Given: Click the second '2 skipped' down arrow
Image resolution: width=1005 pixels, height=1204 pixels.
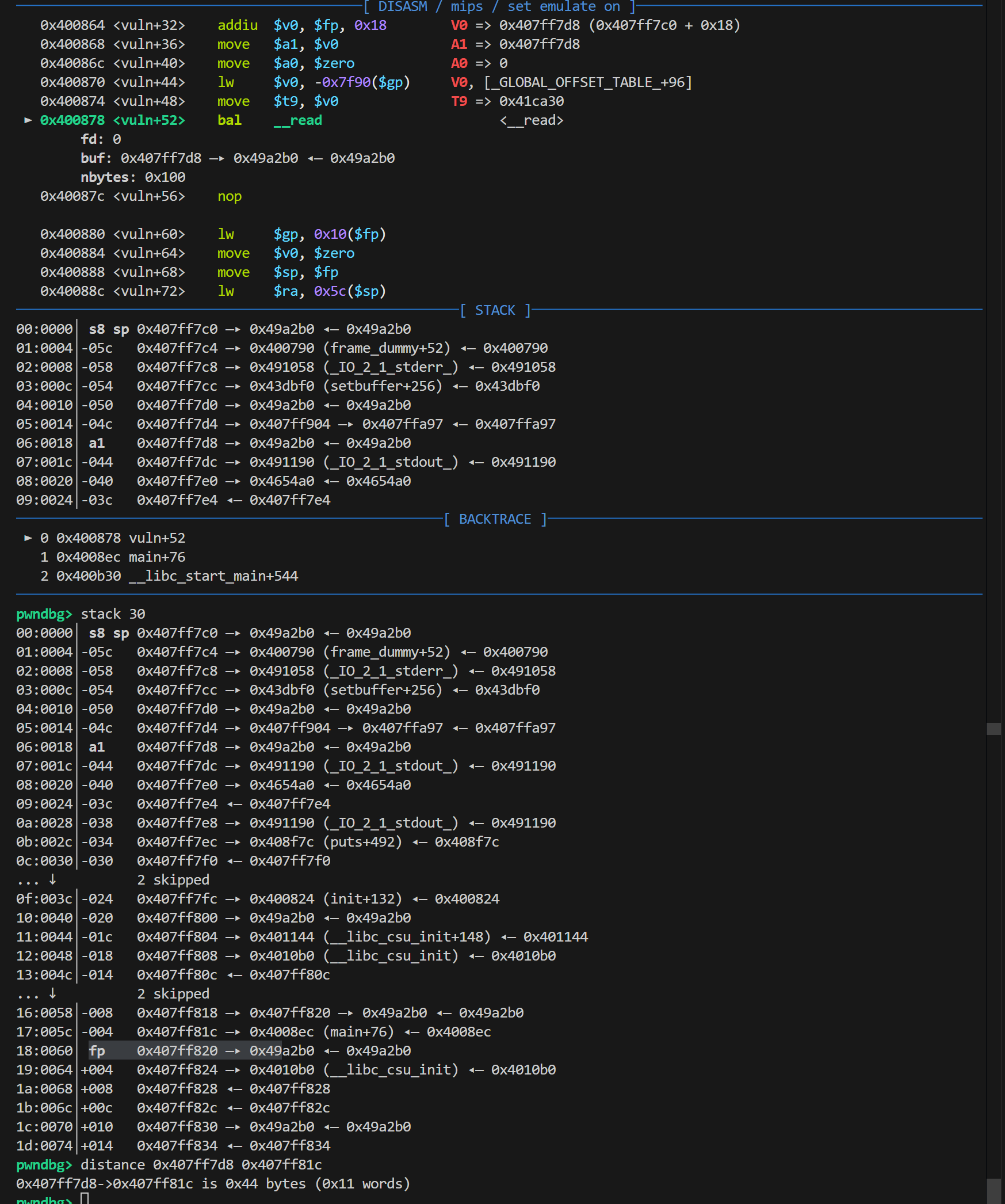Looking at the screenshot, I should pyautogui.click(x=52, y=993).
